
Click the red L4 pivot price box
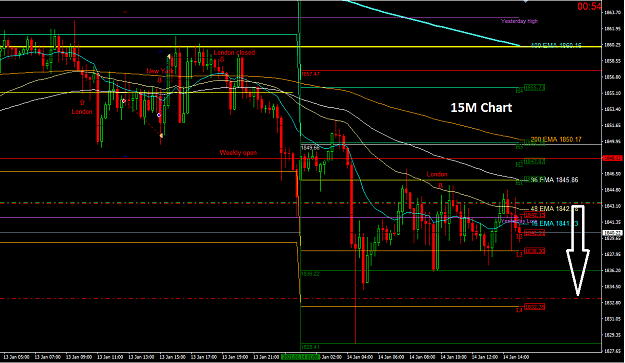point(534,307)
